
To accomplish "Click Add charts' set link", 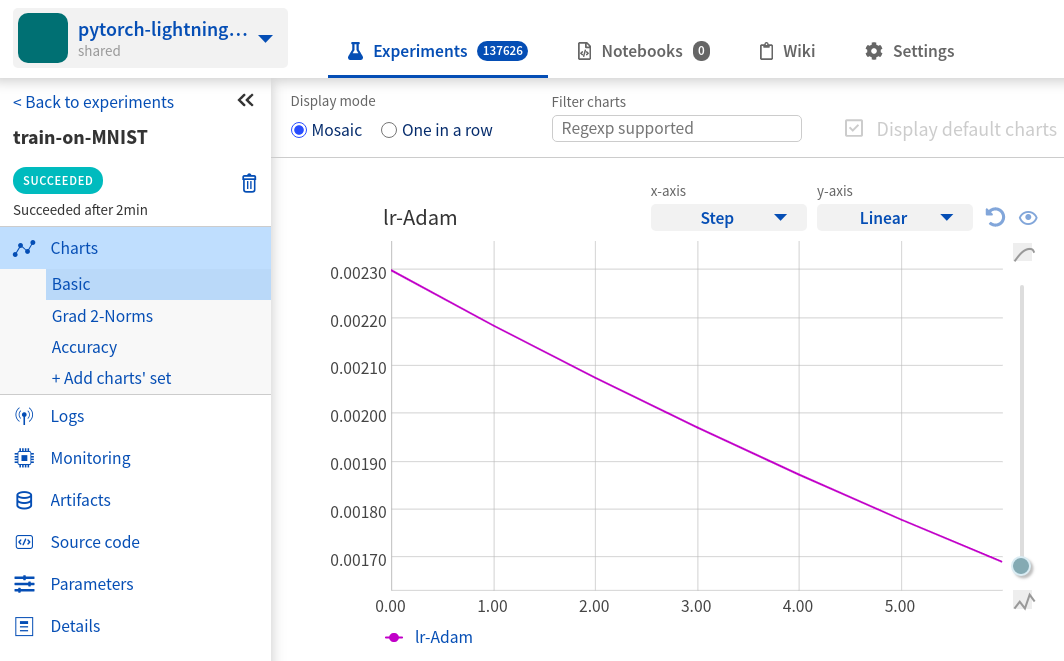I will [111, 378].
